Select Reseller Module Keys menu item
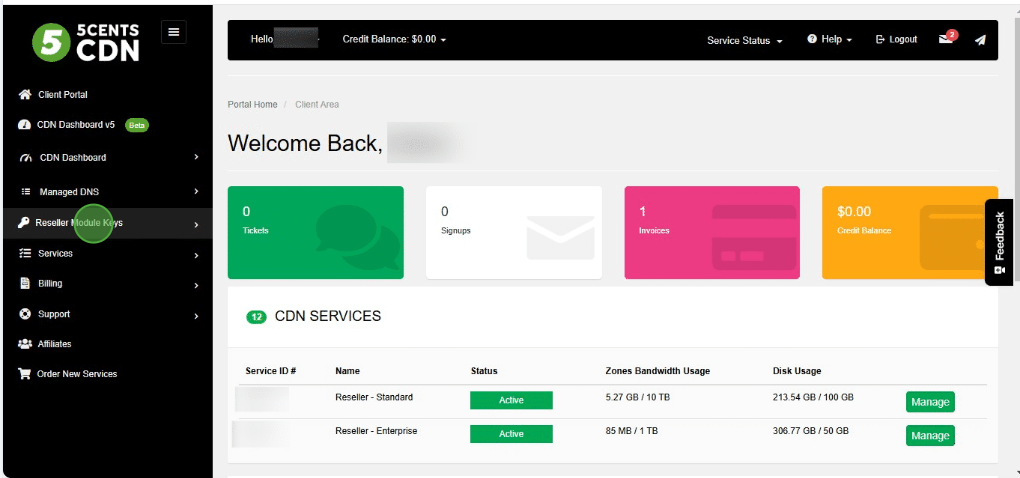The height and width of the screenshot is (478, 1020). (x=79, y=223)
